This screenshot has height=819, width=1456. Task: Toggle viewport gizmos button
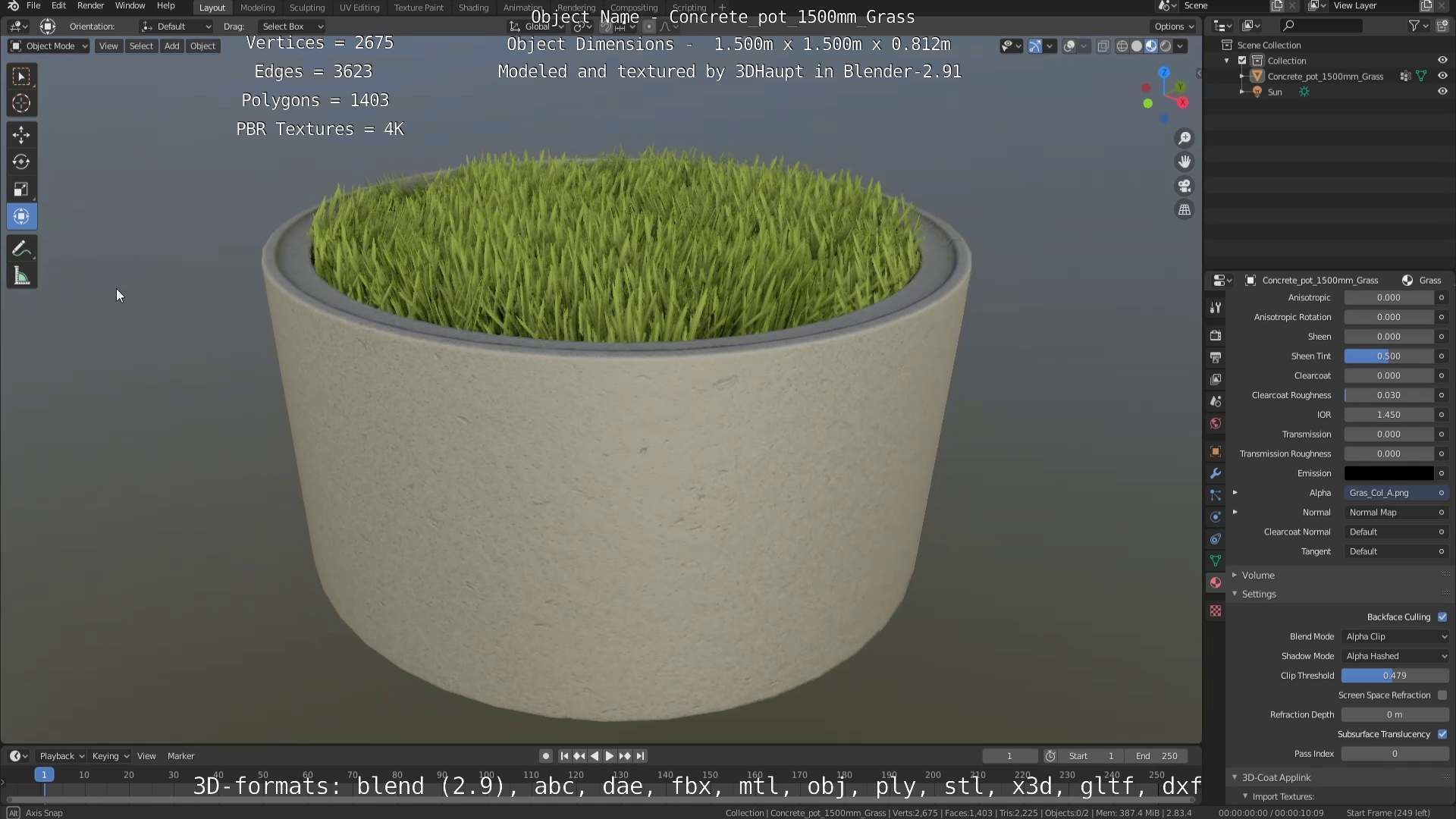click(x=1034, y=46)
